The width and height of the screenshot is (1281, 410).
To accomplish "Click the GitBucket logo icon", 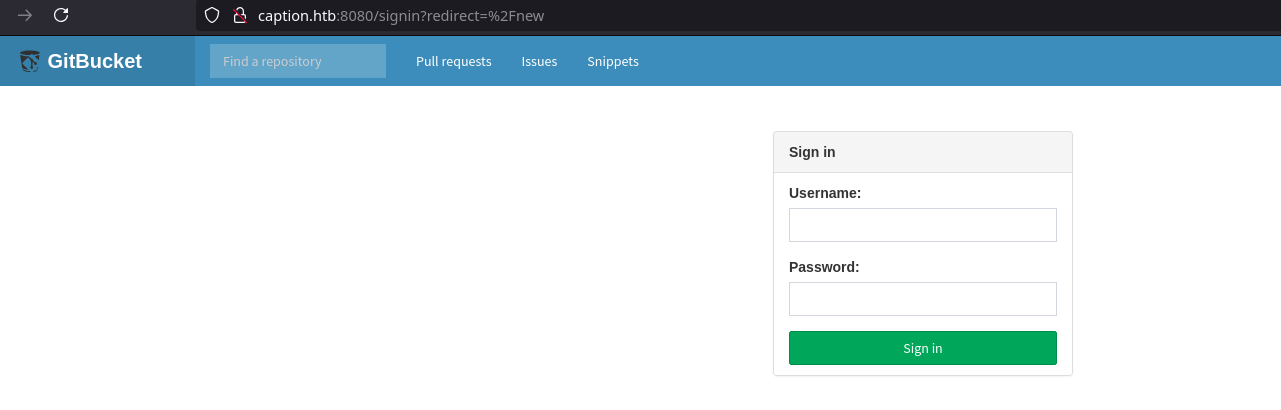I will (29, 61).
